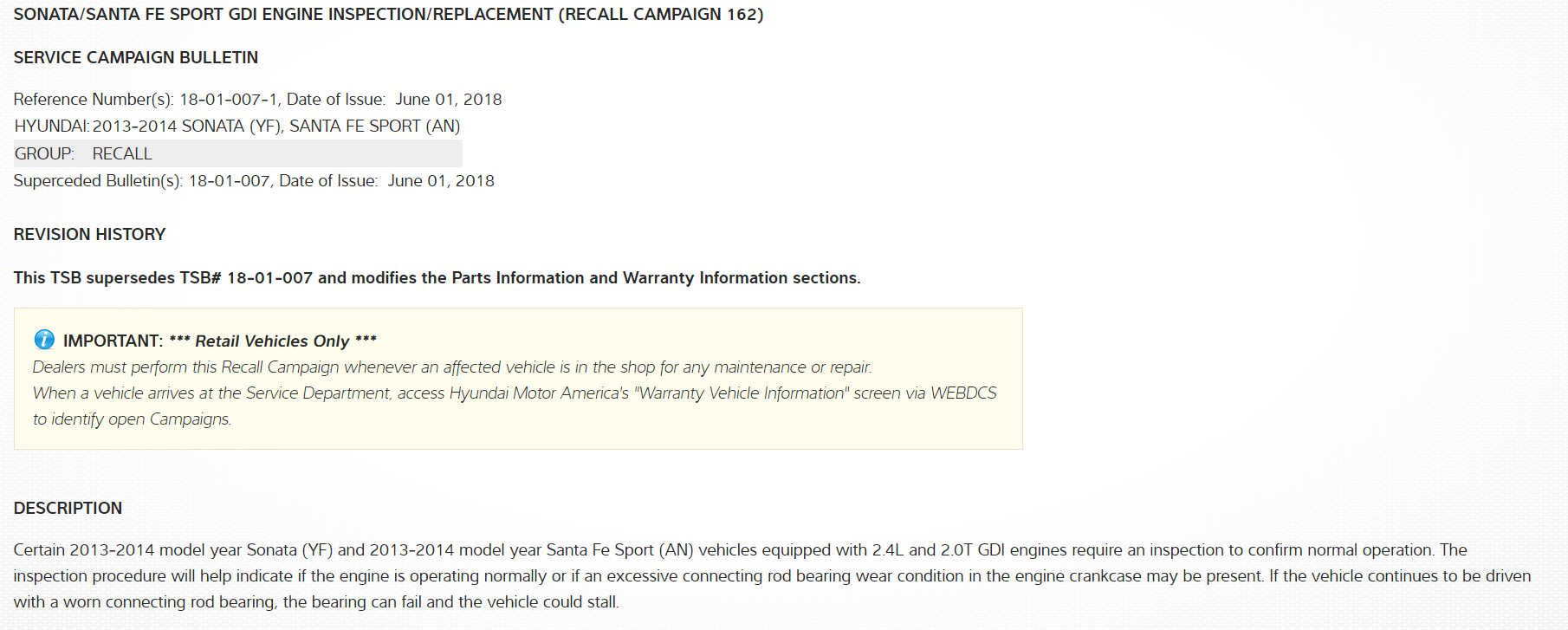Click superseded bulletin number 18-01-007

(x=230, y=181)
